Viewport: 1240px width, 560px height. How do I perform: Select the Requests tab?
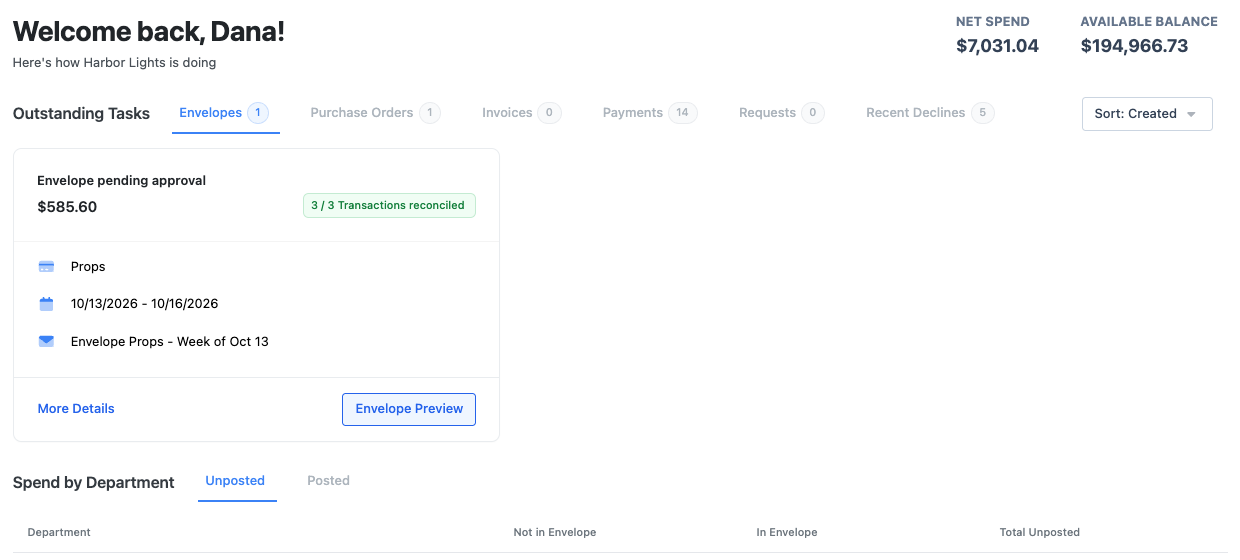(781, 113)
